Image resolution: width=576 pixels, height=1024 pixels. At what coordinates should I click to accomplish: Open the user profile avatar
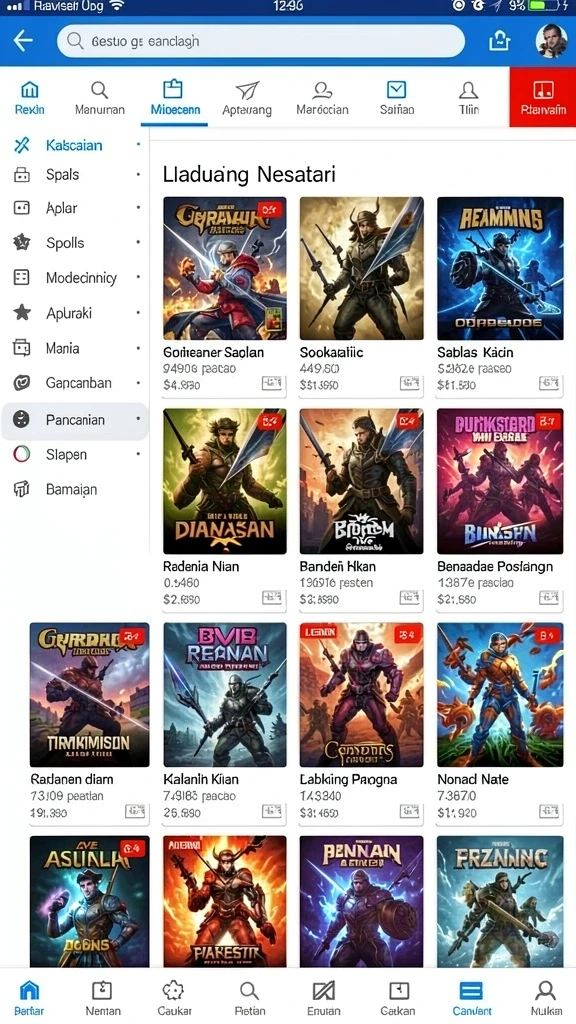click(x=551, y=41)
